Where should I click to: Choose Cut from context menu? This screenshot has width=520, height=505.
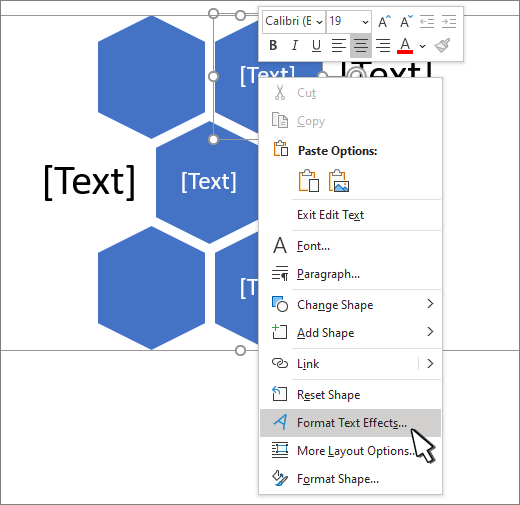(350, 93)
